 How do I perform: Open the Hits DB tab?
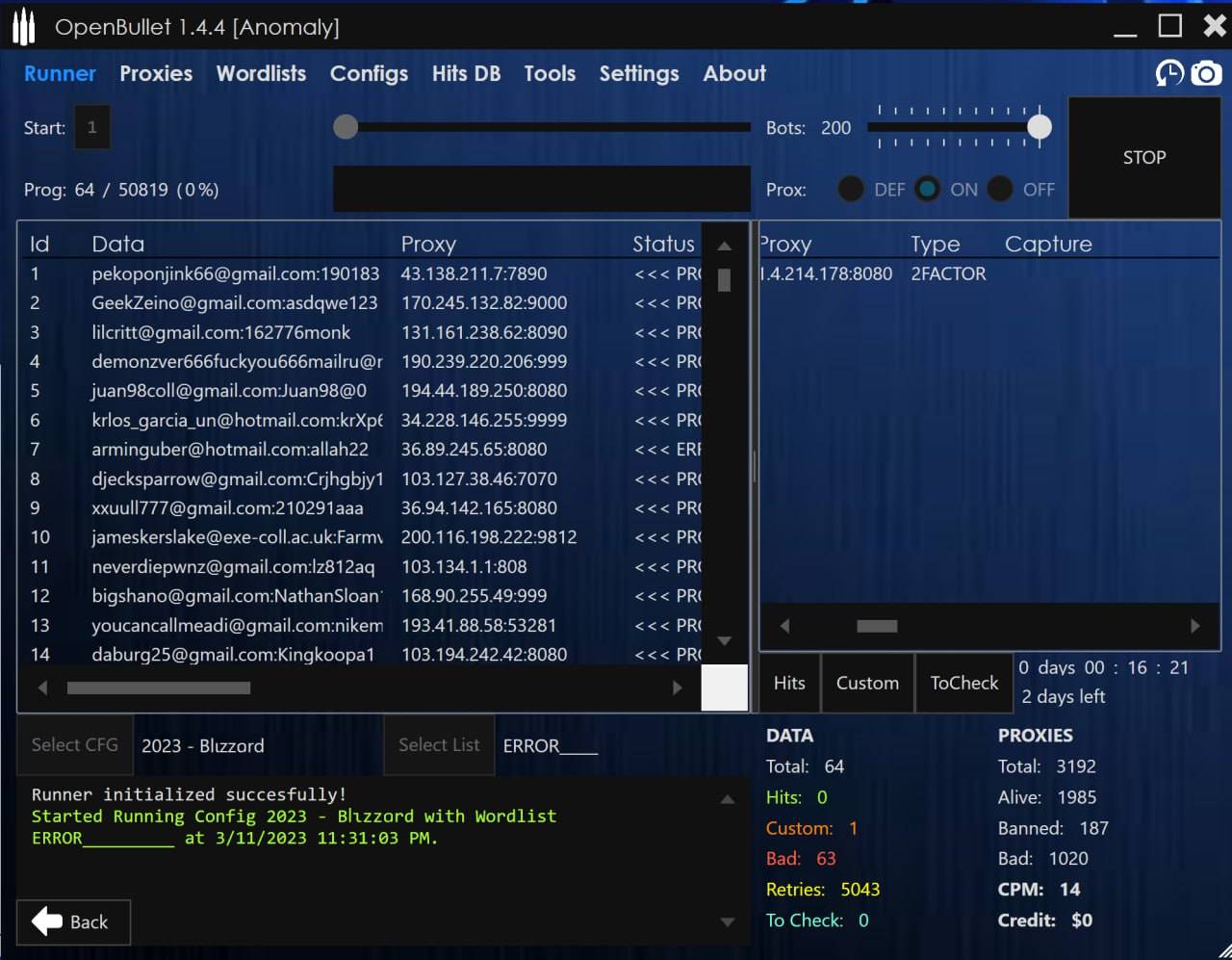pos(466,73)
